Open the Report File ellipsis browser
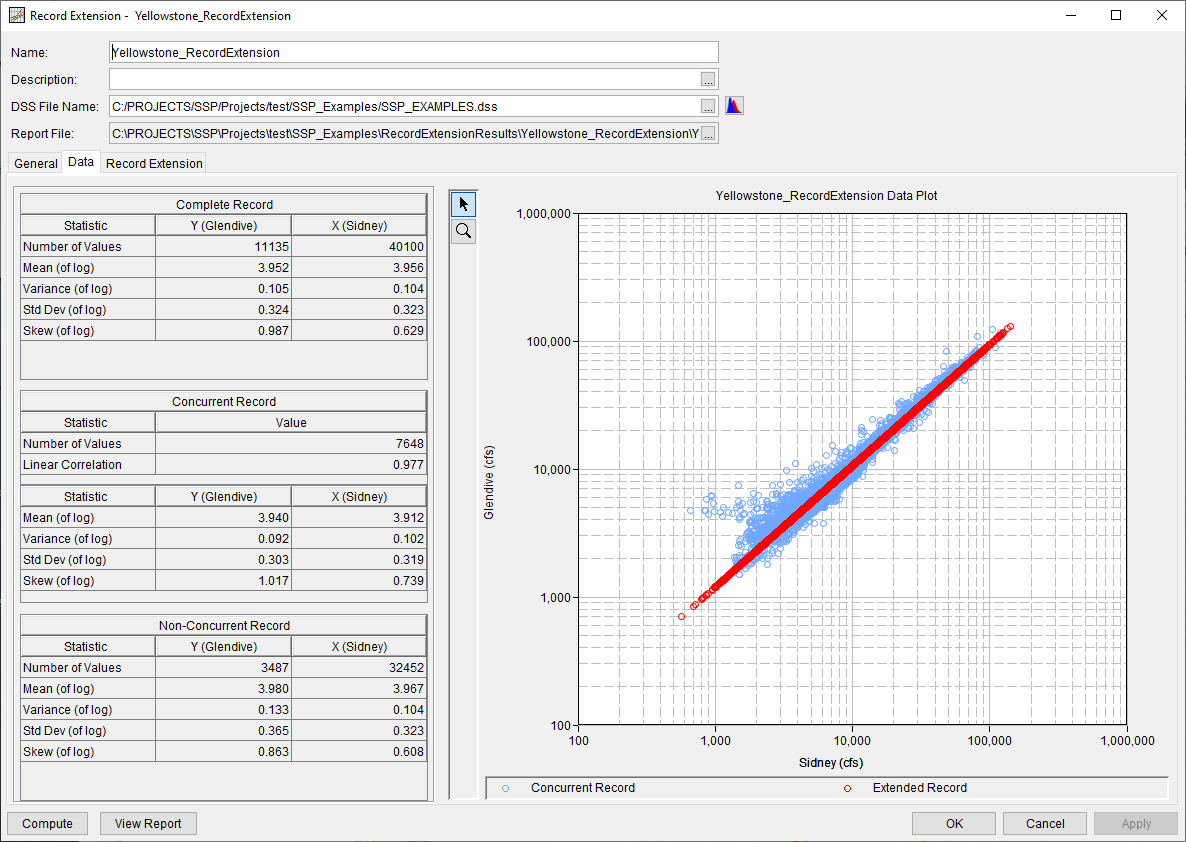Image resolution: width=1186 pixels, height=842 pixels. click(x=709, y=132)
